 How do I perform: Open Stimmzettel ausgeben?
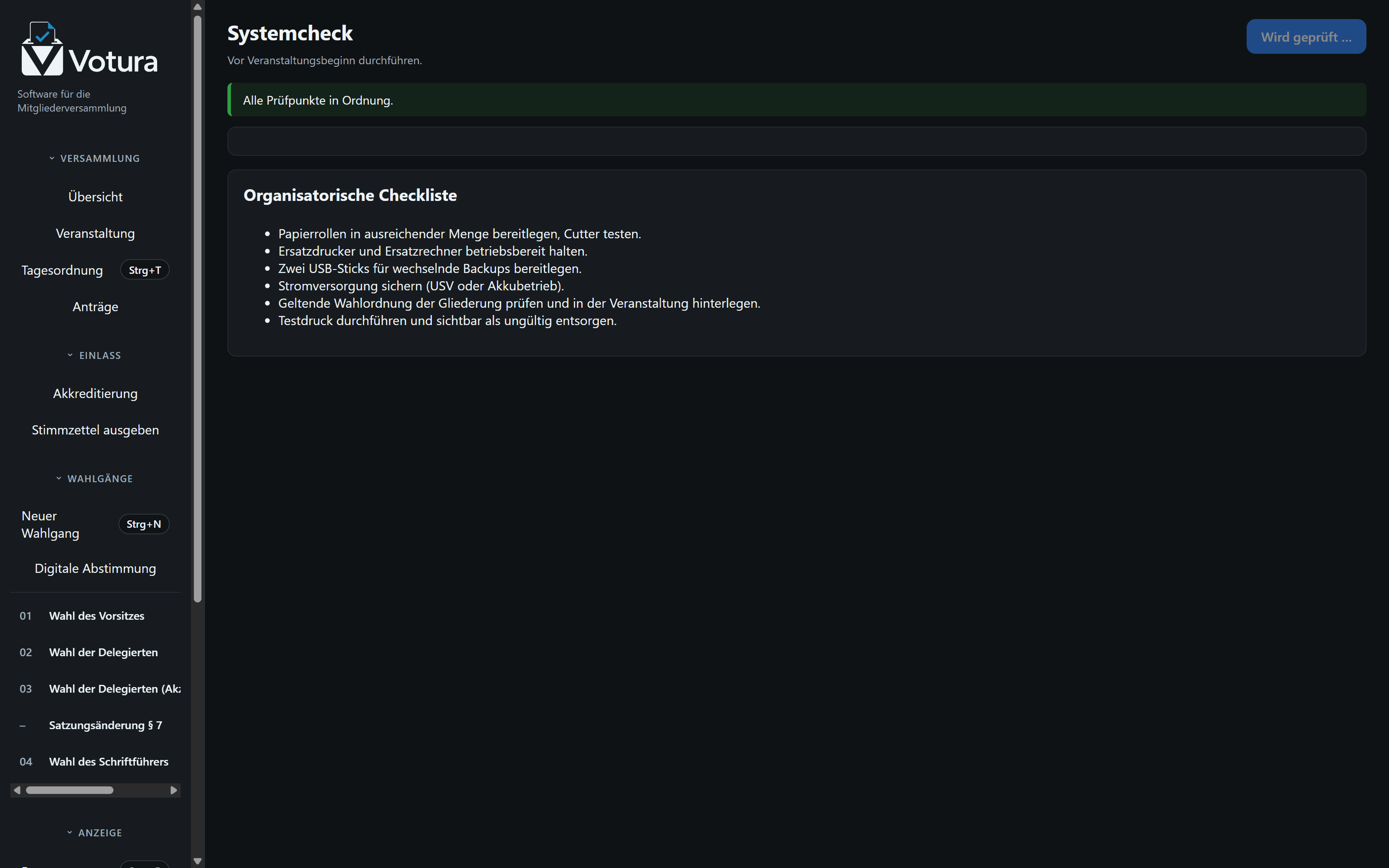(x=95, y=430)
